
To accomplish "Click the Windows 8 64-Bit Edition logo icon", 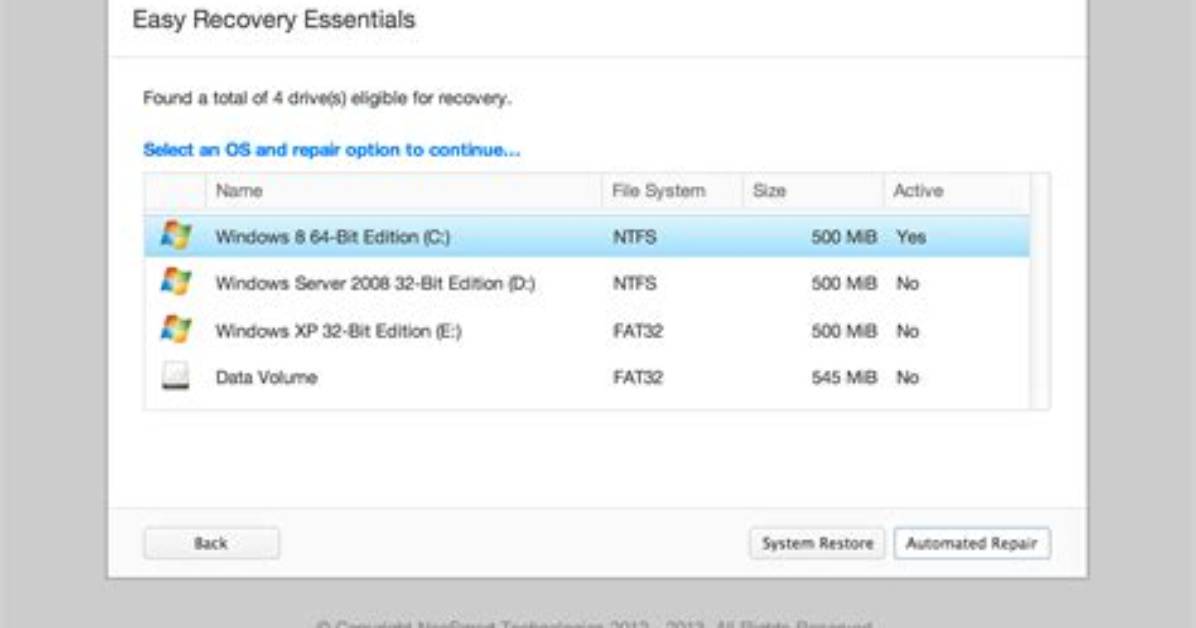I will click(x=175, y=236).
